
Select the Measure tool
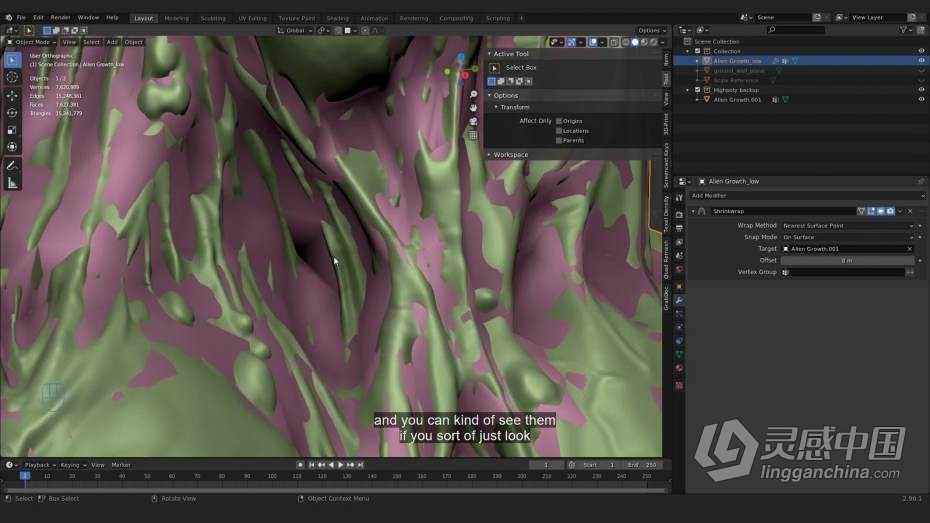(x=12, y=183)
